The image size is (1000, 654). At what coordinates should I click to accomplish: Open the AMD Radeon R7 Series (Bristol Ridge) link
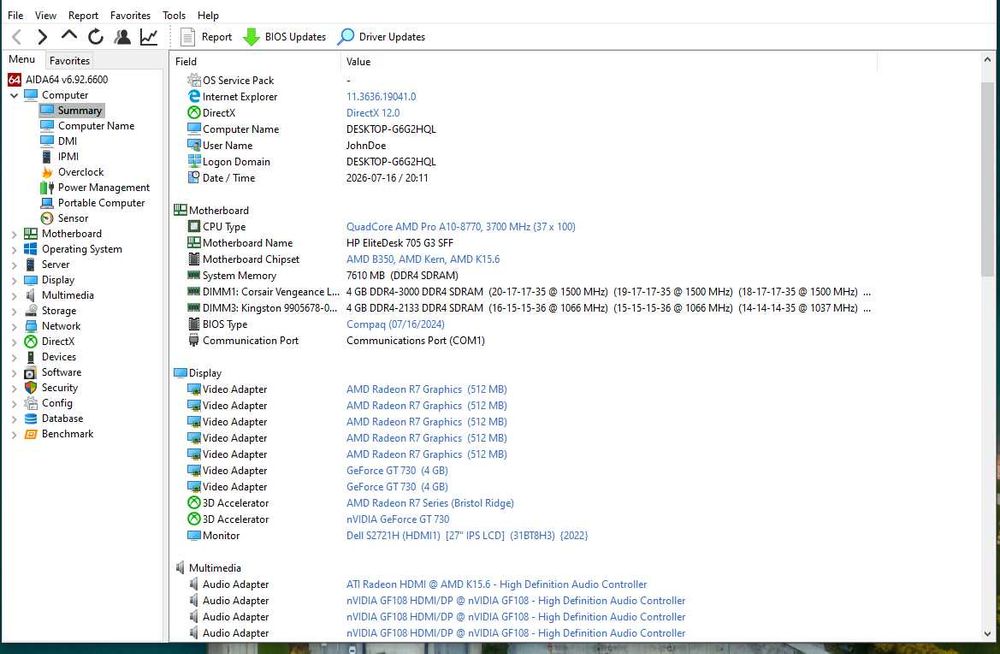430,503
